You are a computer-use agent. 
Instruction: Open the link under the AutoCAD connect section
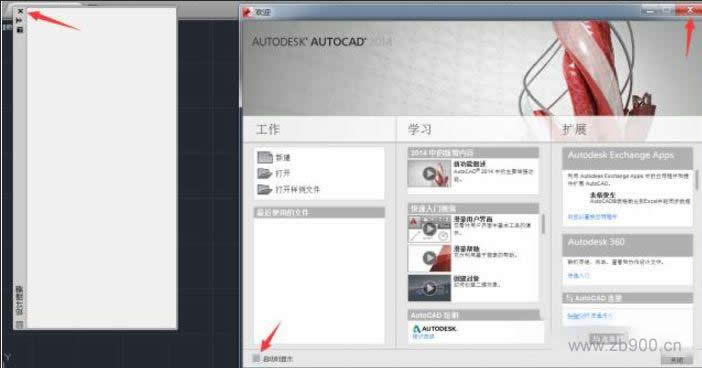pyautogui.click(x=589, y=316)
